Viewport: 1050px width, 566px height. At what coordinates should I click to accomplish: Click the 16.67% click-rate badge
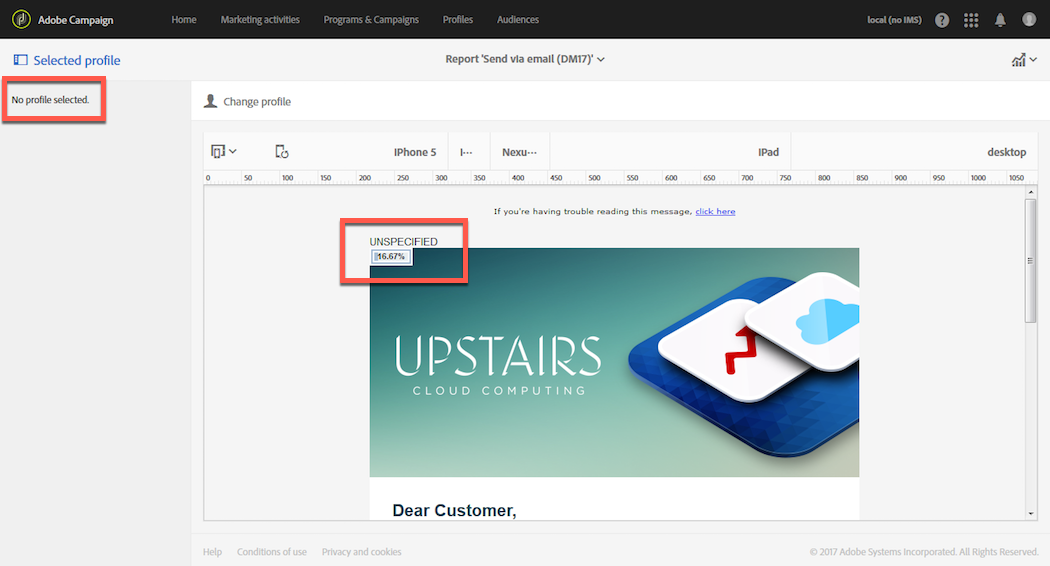(x=391, y=257)
